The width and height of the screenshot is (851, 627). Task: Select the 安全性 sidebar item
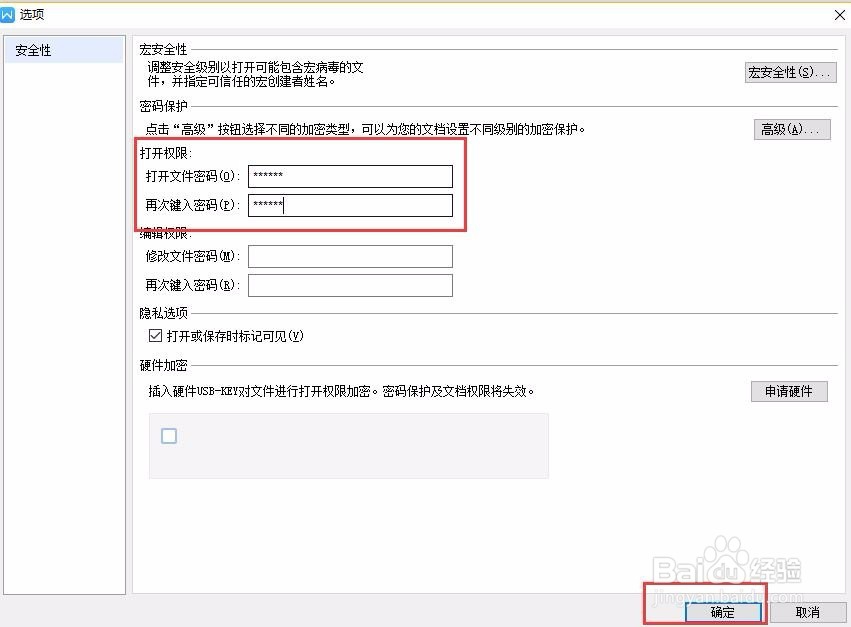click(x=64, y=50)
